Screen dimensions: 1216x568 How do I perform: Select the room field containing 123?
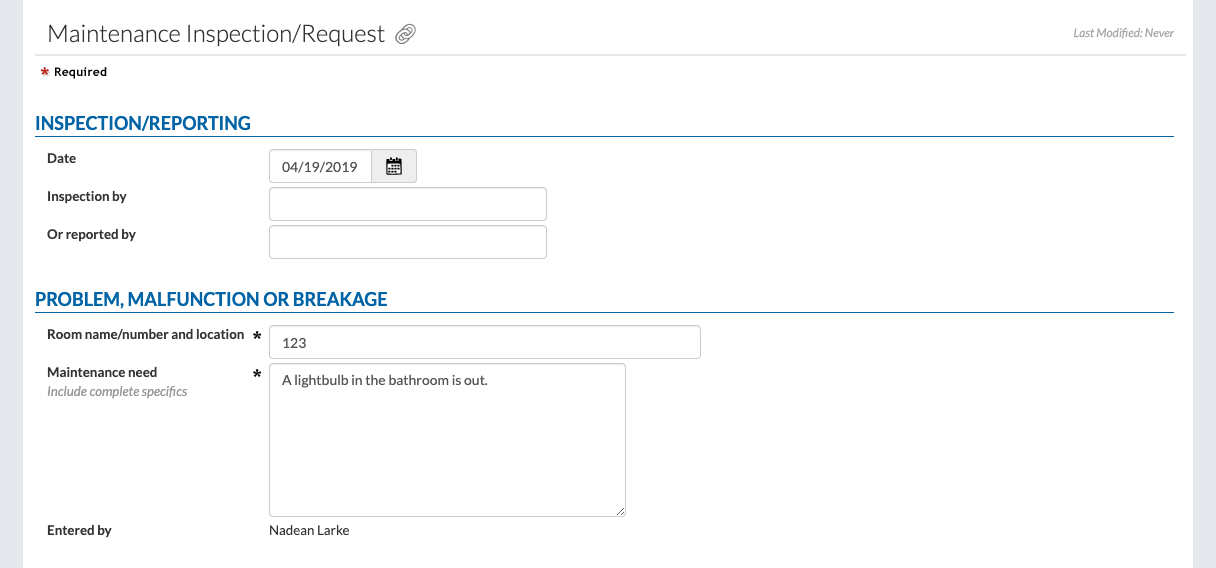tap(485, 342)
